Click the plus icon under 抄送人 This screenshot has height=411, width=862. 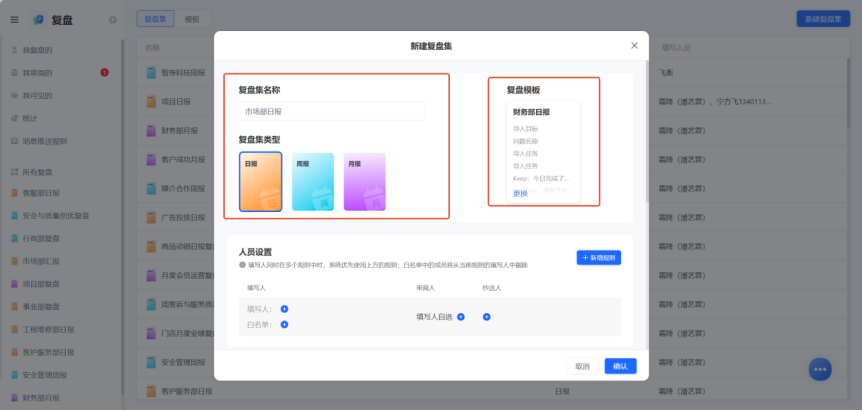click(x=487, y=316)
